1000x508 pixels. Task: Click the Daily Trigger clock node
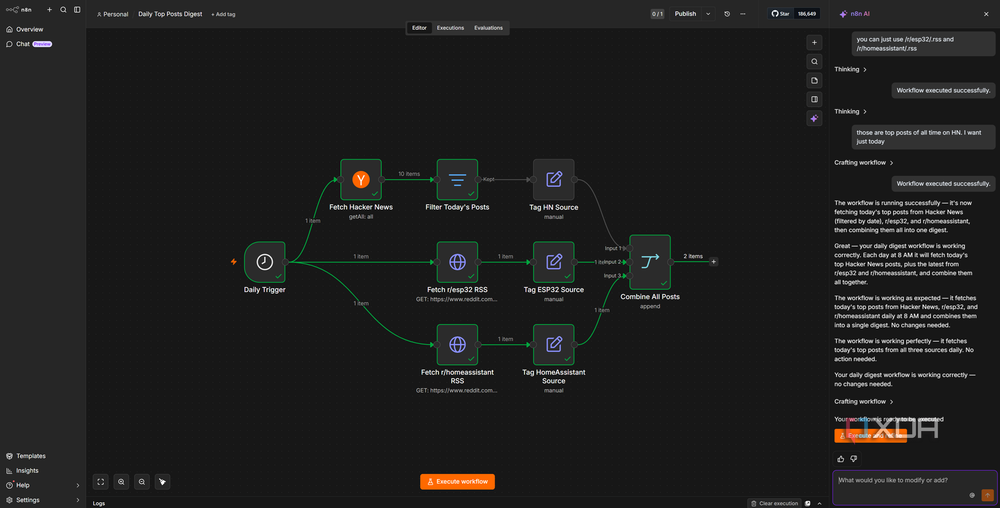[x=265, y=262]
